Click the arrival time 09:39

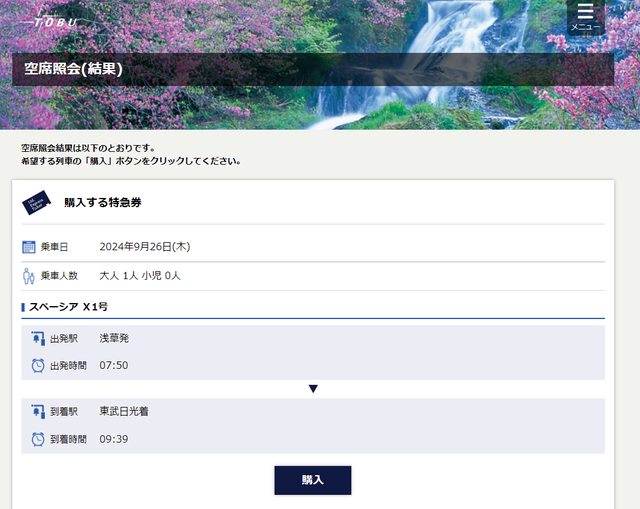[x=114, y=439]
